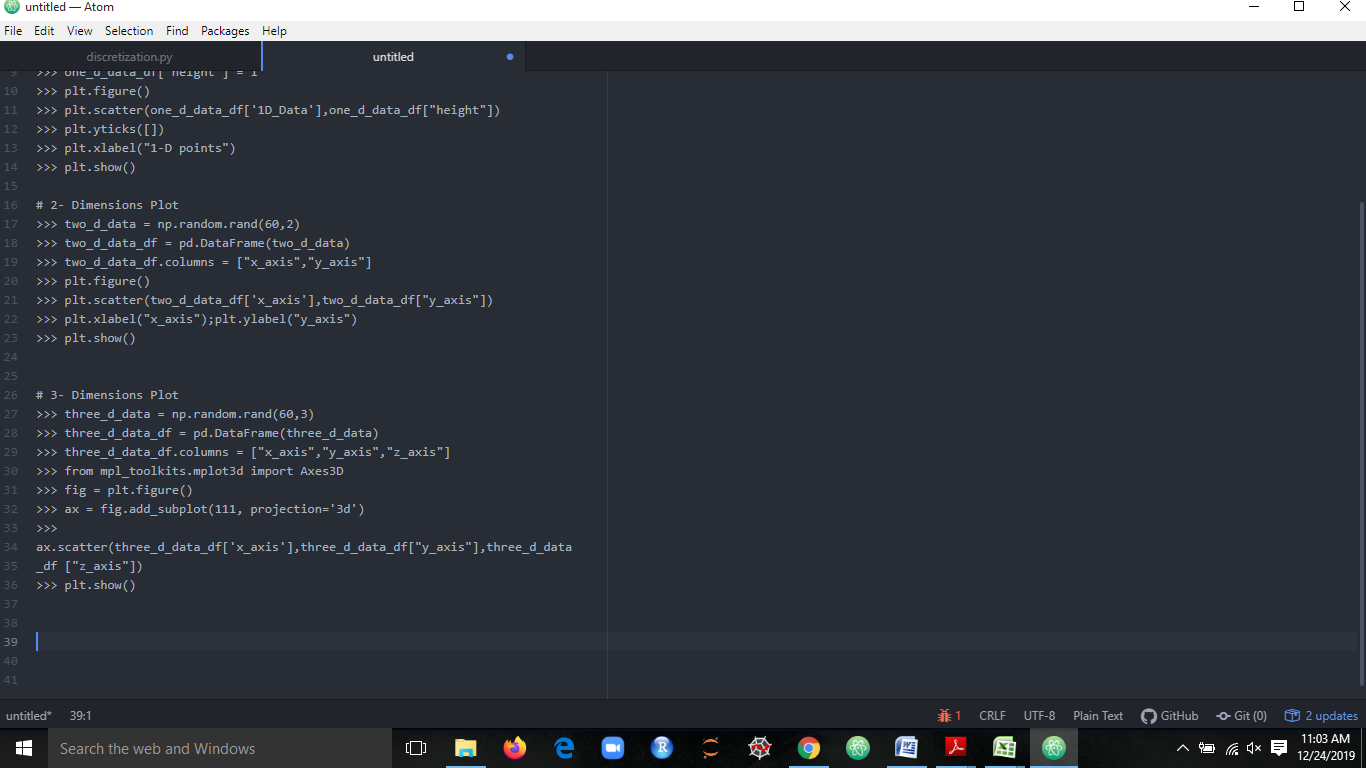This screenshot has height=768, width=1366.
Task: Open the UTF-8 encoding selector
Action: point(1039,715)
